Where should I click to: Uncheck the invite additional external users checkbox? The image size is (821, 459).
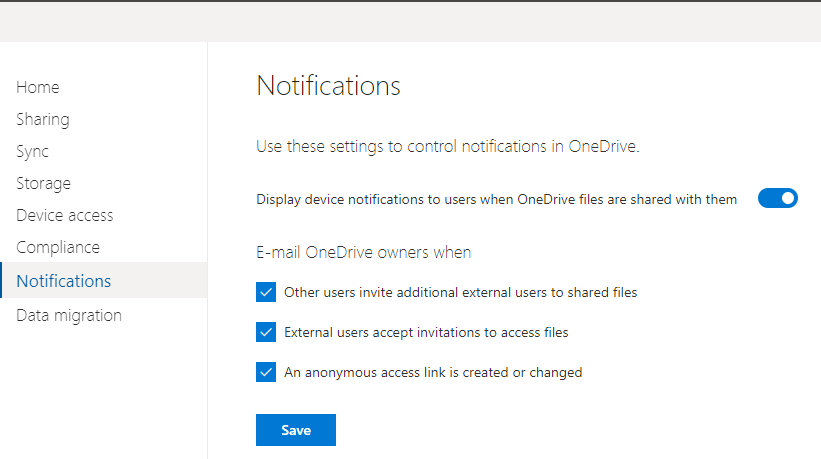pos(266,292)
